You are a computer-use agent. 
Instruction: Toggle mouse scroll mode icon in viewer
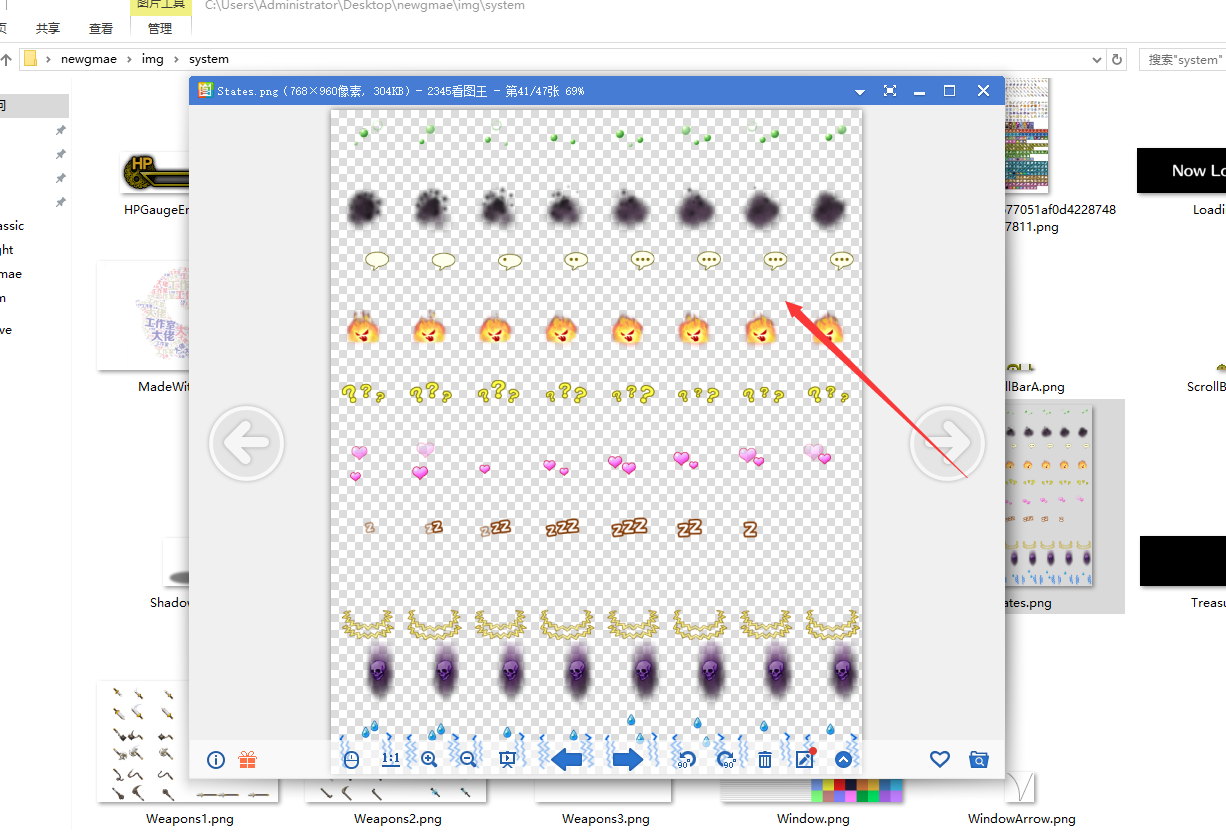[351, 760]
